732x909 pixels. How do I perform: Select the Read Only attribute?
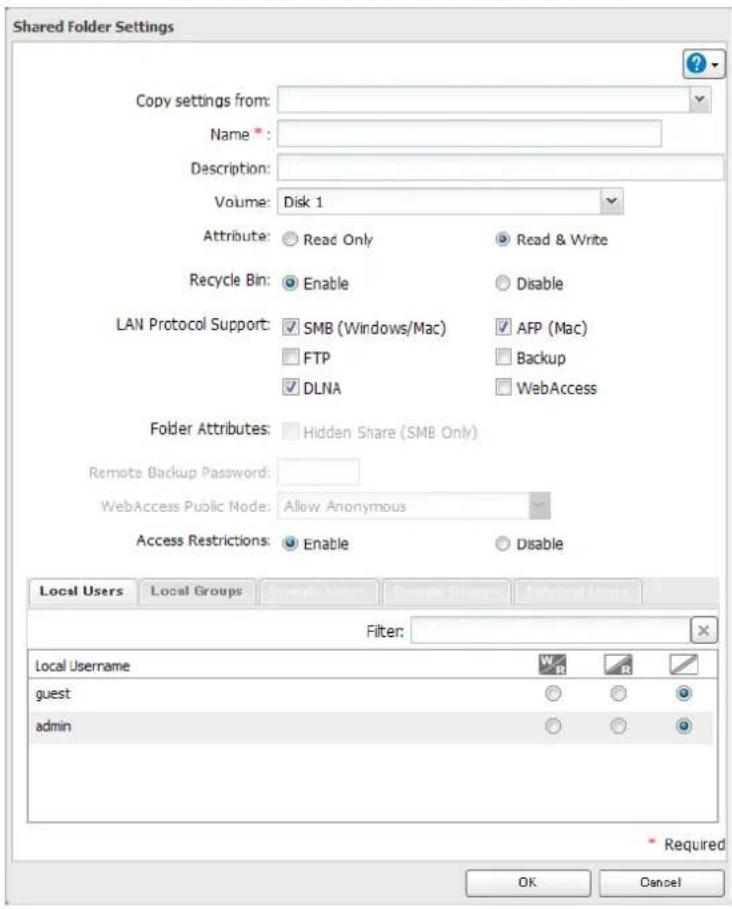coord(290,239)
